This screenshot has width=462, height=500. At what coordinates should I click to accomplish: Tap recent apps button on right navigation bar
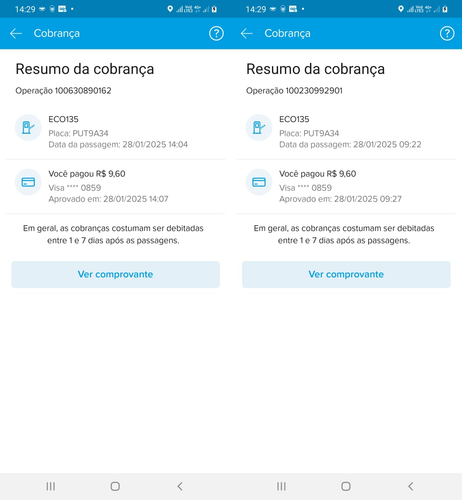[281, 486]
